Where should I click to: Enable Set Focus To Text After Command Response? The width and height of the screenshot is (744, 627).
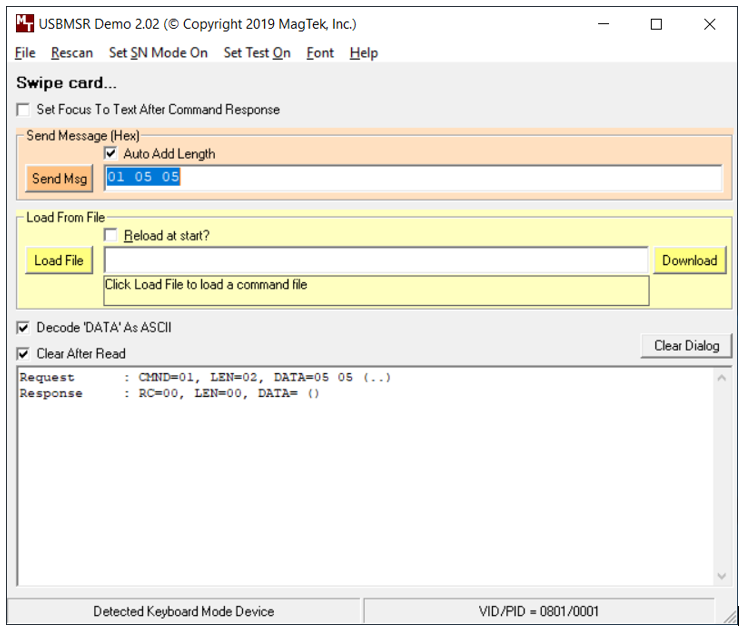(23, 110)
